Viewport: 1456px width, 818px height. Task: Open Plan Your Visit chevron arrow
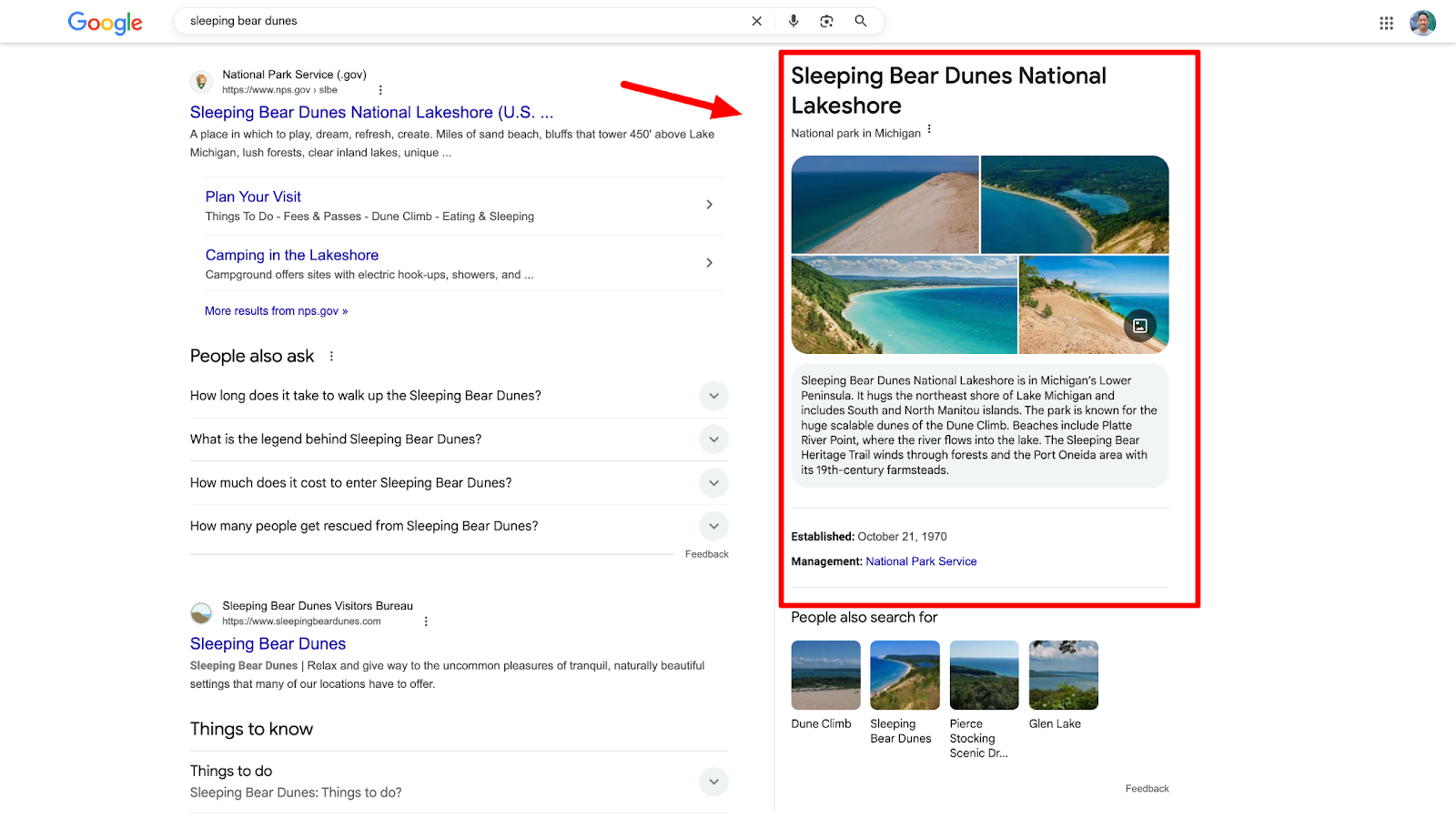710,205
